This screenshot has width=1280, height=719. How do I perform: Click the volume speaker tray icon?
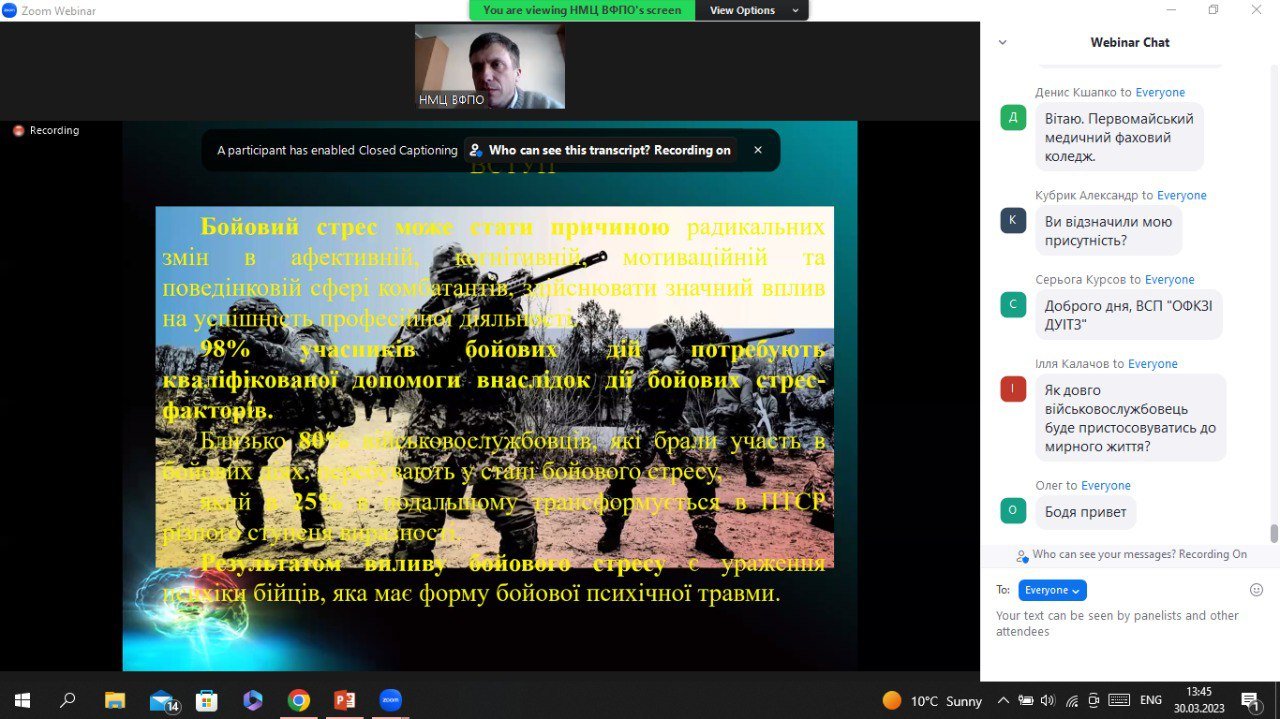(x=1047, y=700)
